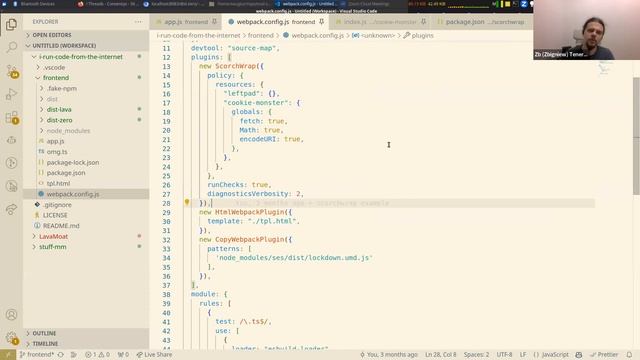Image resolution: width=640 pixels, height=360 pixels.
Task: Switch to the package.json editor tab
Action: (x=482, y=22)
